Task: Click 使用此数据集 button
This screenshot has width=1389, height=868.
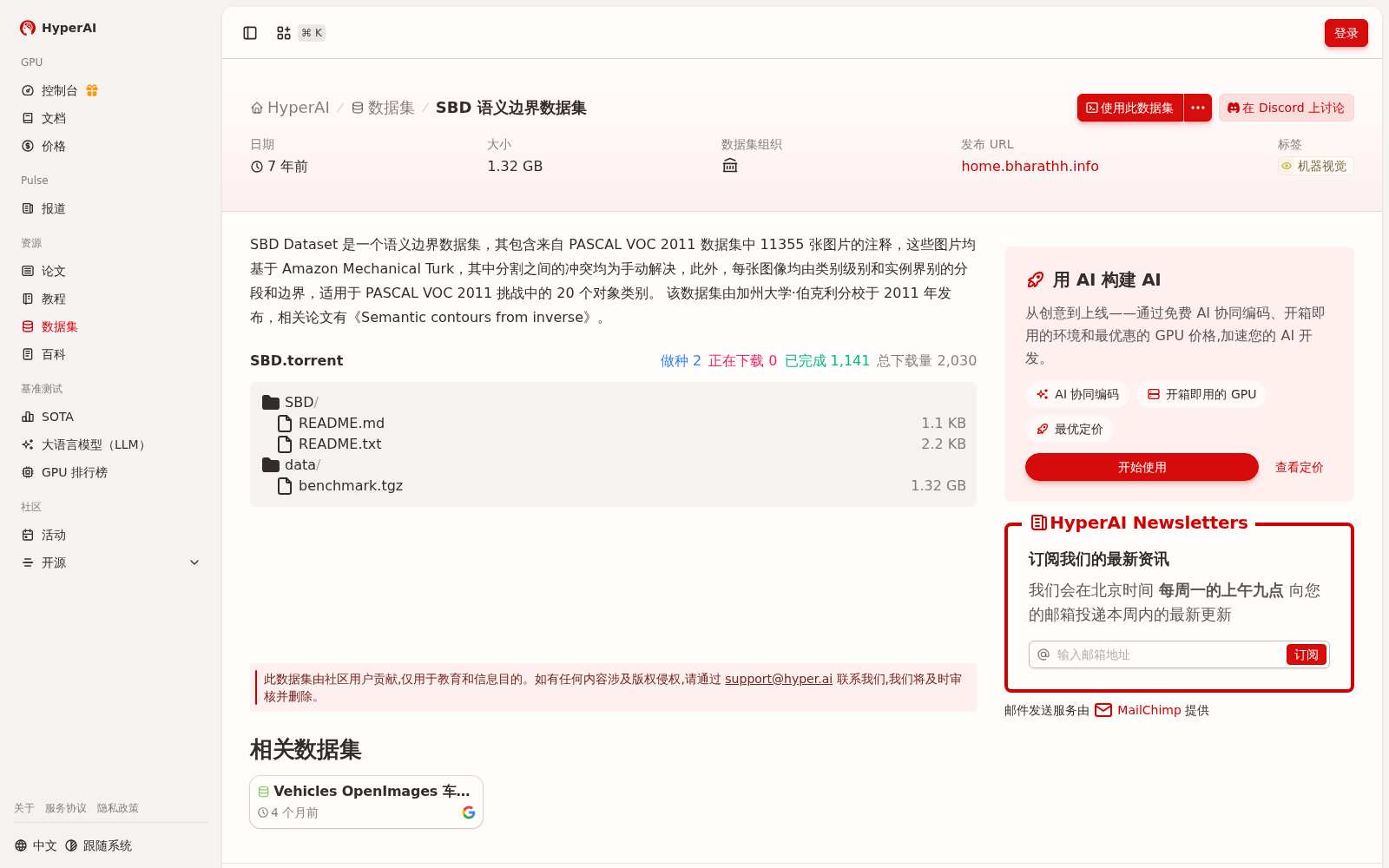Action: (1130, 108)
